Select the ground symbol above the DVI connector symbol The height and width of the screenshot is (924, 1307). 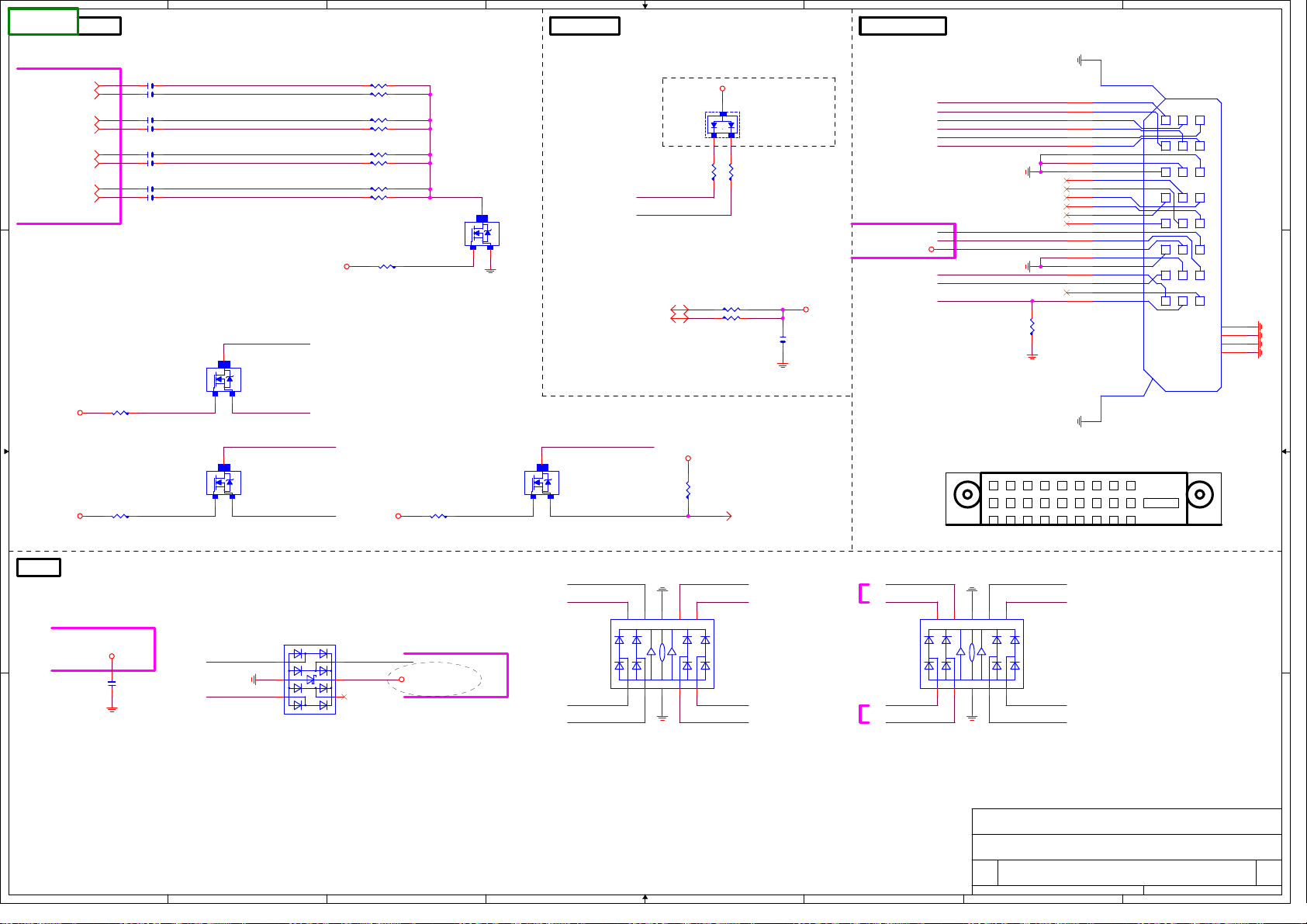click(1080, 60)
